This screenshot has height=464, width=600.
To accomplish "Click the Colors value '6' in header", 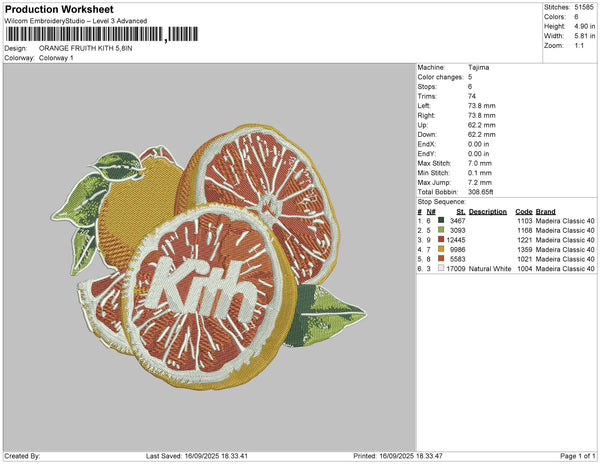I will point(576,17).
